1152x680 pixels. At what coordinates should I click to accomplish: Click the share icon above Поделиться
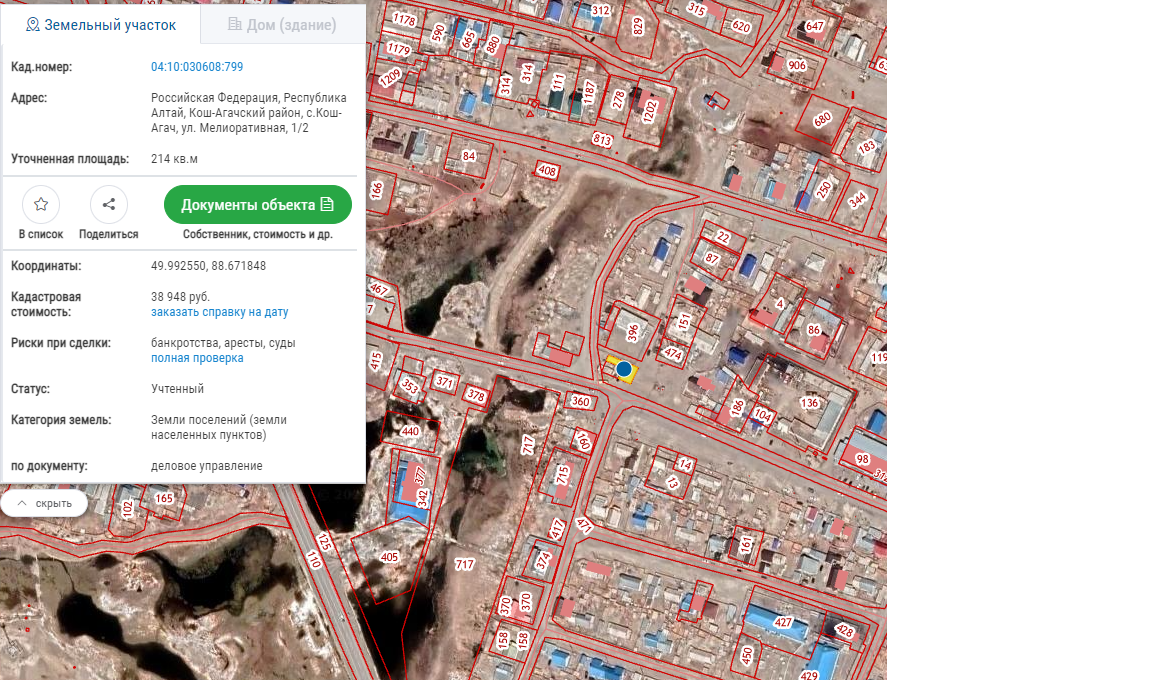(x=109, y=204)
